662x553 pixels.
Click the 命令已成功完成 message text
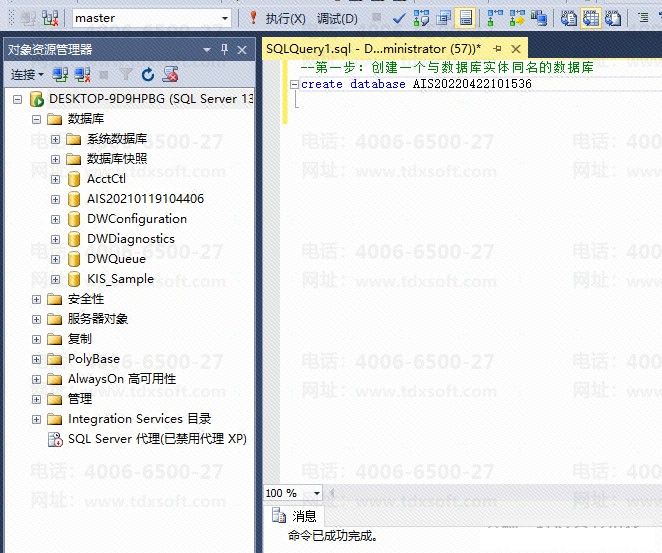tap(333, 536)
